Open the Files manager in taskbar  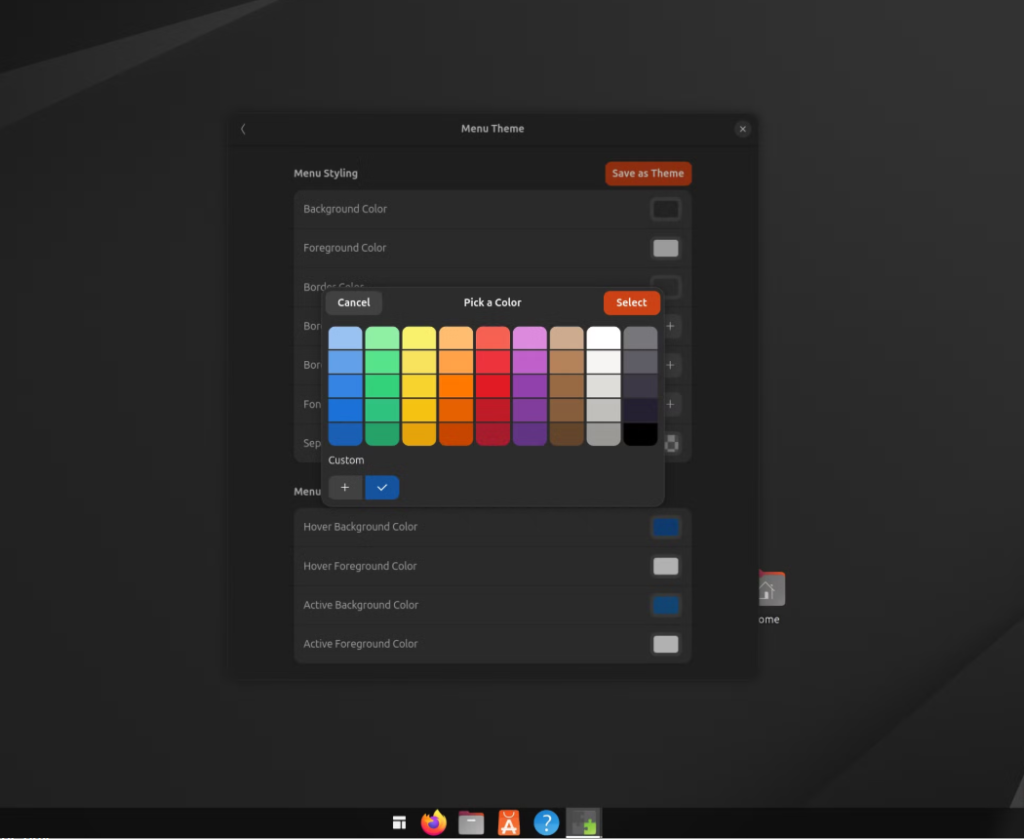point(471,822)
